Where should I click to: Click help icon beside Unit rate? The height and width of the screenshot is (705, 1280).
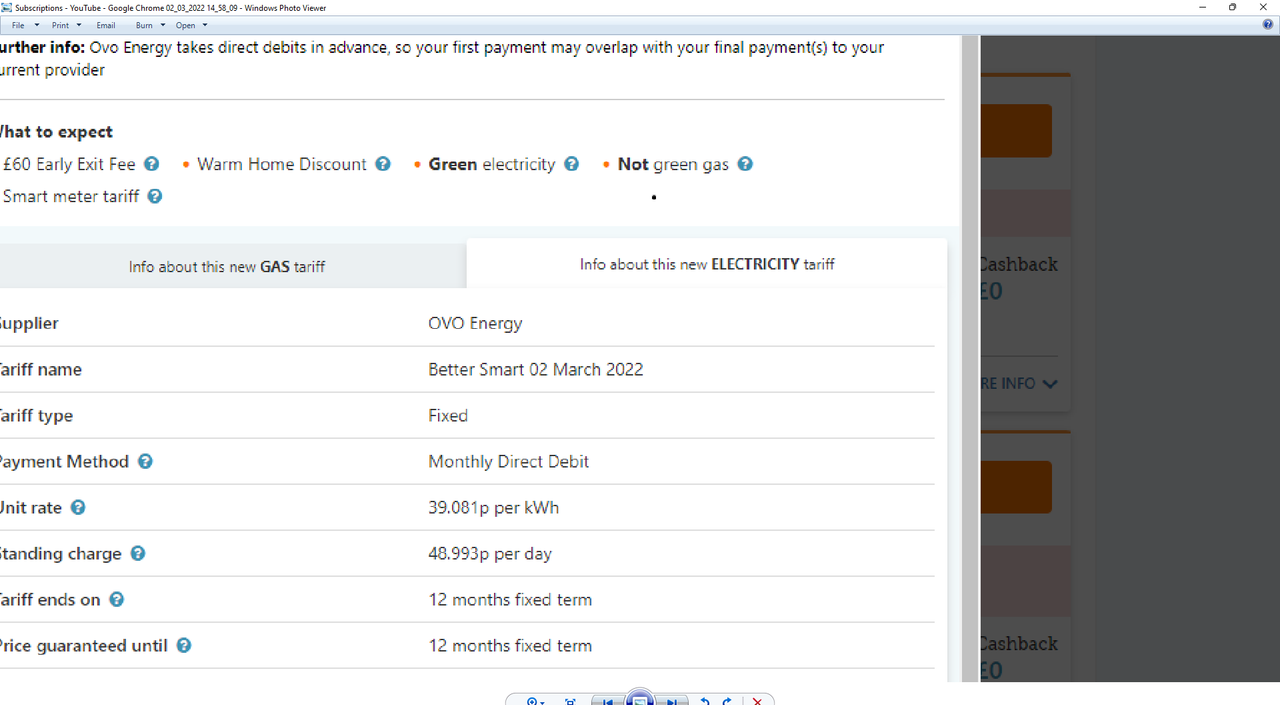[x=78, y=507]
